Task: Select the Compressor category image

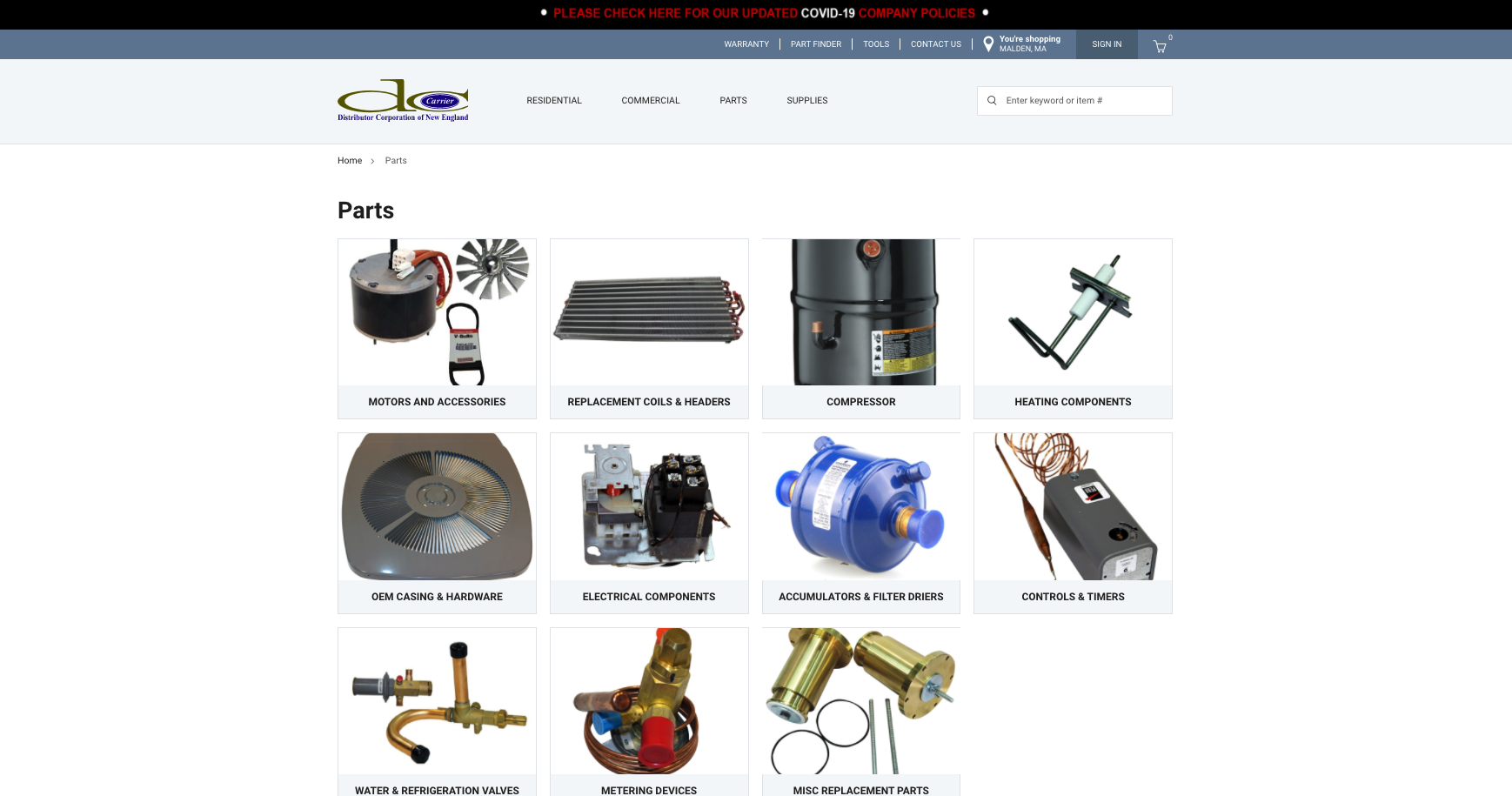Action: point(861,312)
